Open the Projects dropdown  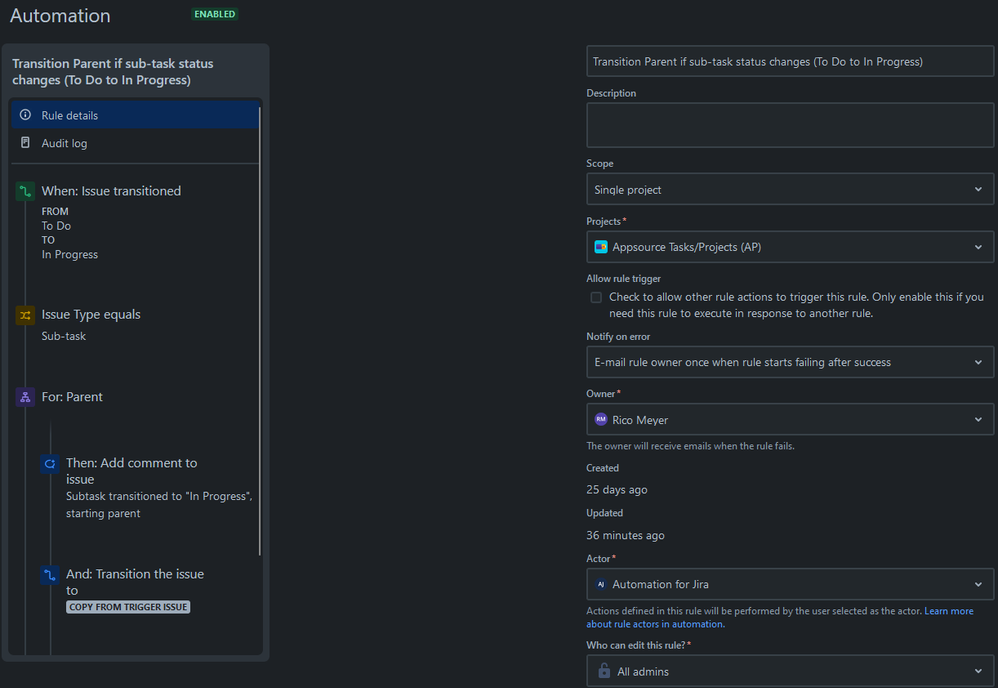click(x=789, y=247)
